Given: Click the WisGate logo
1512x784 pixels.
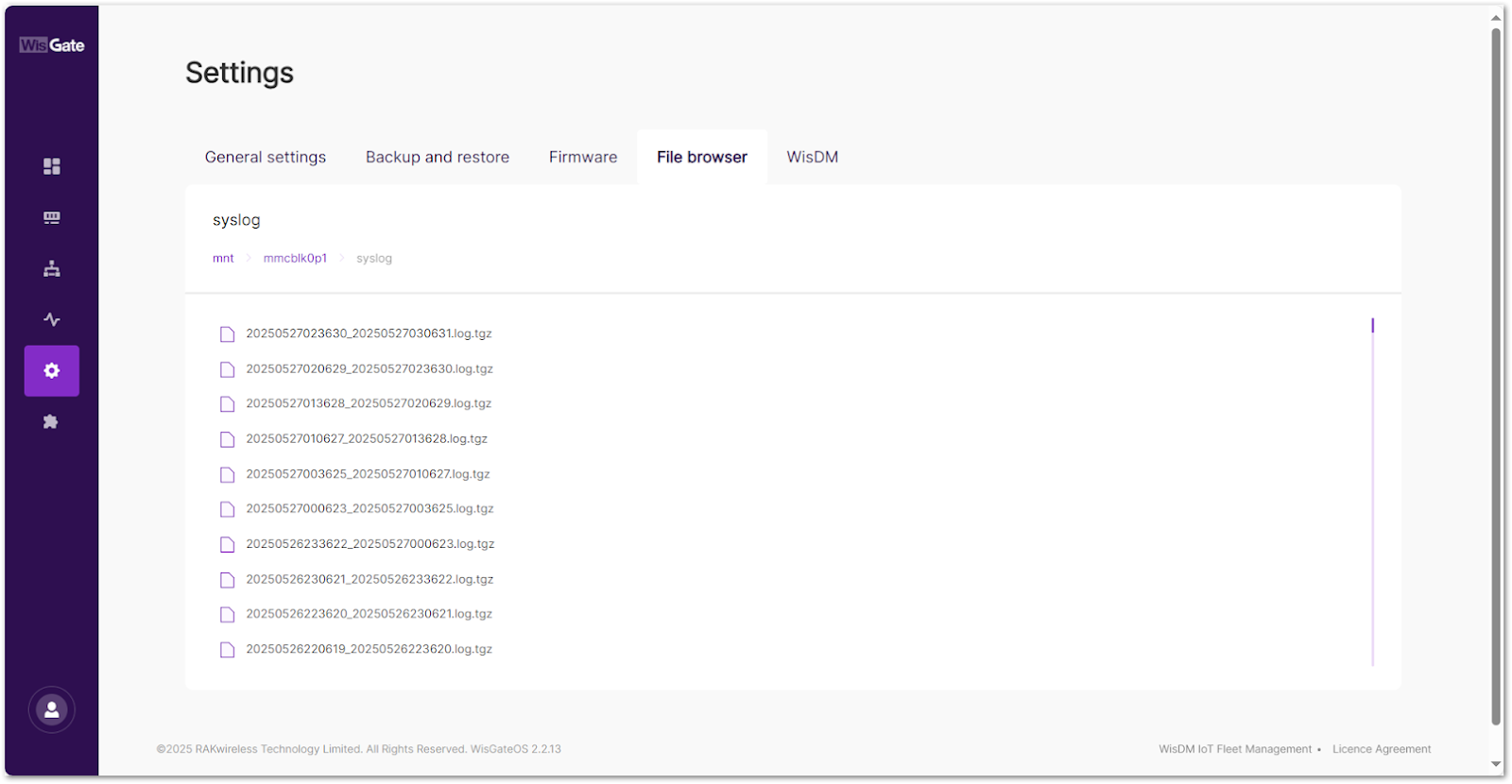Looking at the screenshot, I should point(52,45).
